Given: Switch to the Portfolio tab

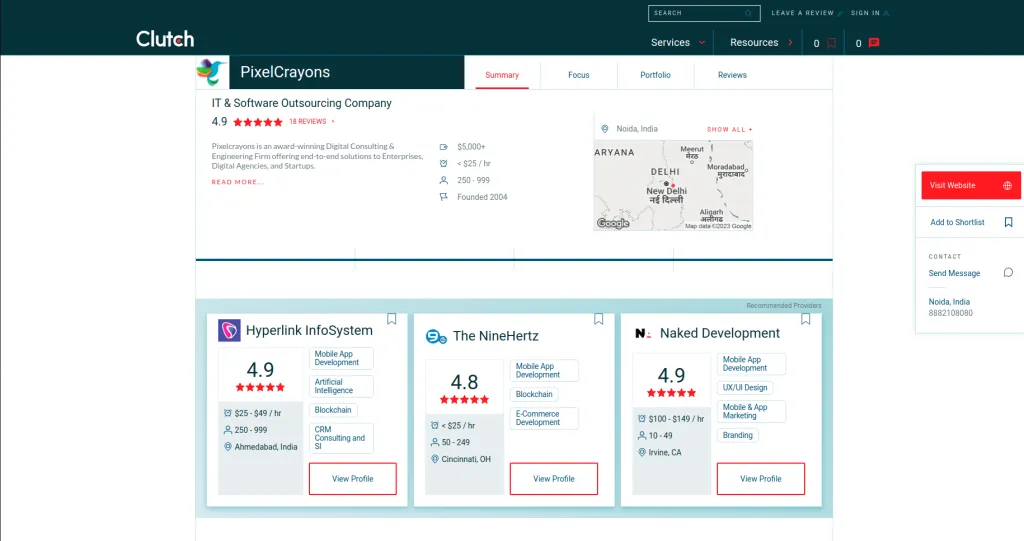Looking at the screenshot, I should [x=655, y=75].
